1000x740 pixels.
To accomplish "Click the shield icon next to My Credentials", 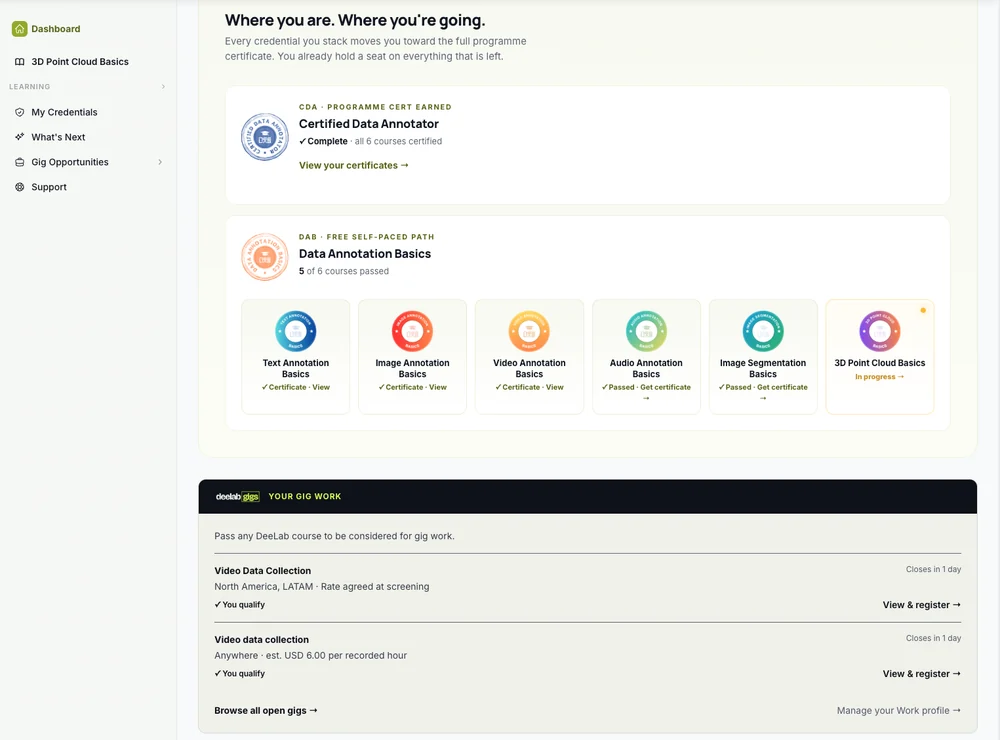I will point(20,112).
